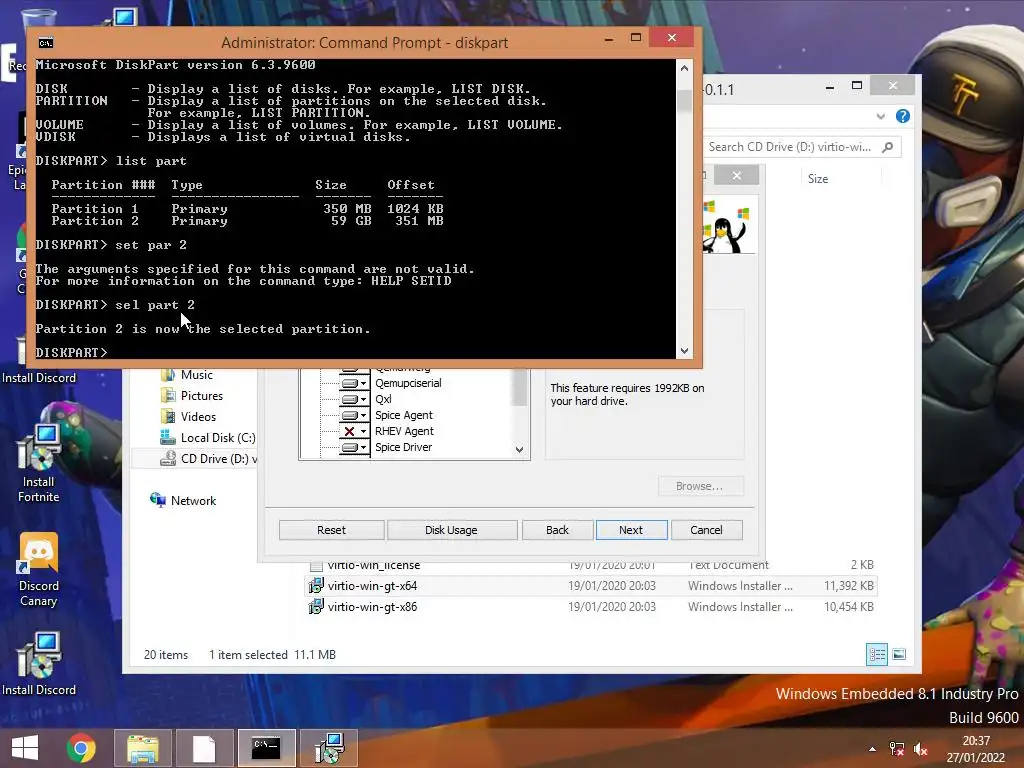The height and width of the screenshot is (768, 1024).
Task: Switch to the installer taskbar button
Action: pyautogui.click(x=328, y=748)
